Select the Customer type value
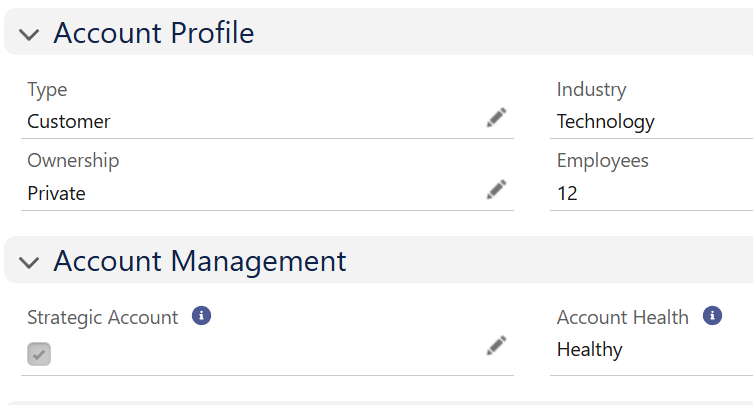The width and height of the screenshot is (753, 405). coord(69,122)
